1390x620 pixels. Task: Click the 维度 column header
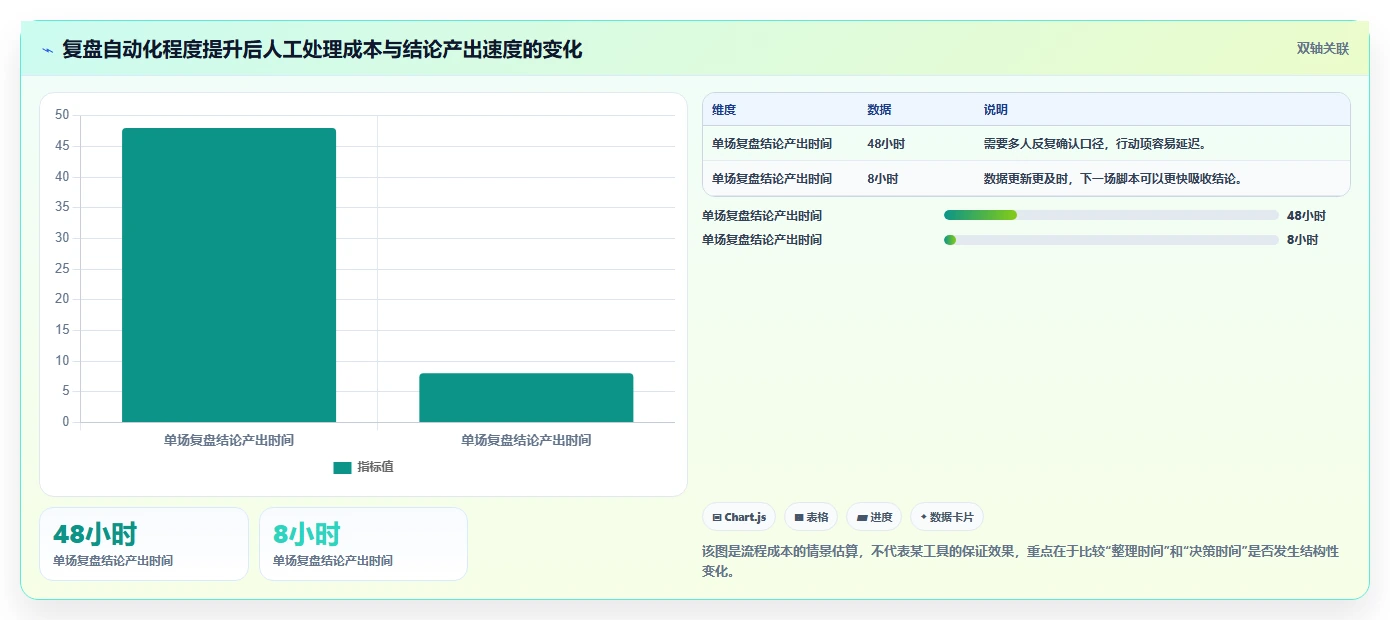click(724, 110)
